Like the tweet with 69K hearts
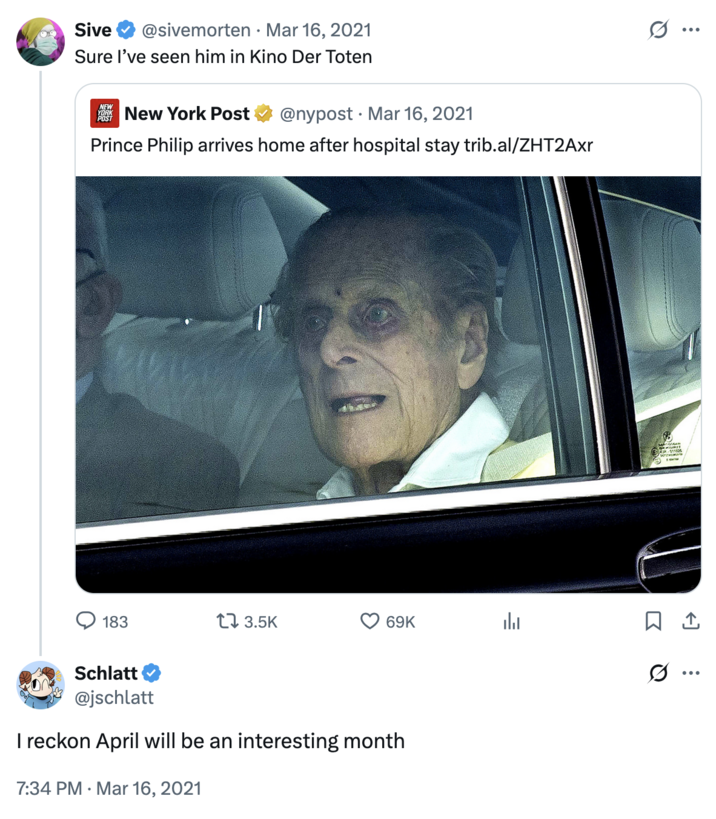716x819 pixels. 370,621
